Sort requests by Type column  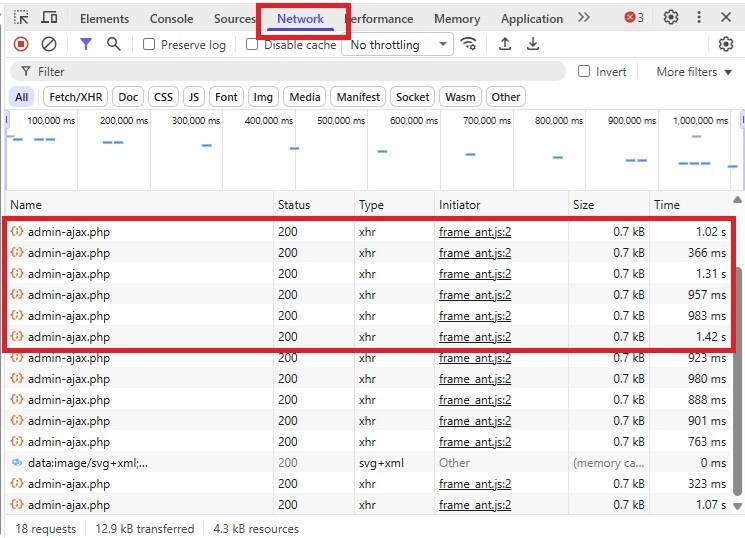point(394,205)
